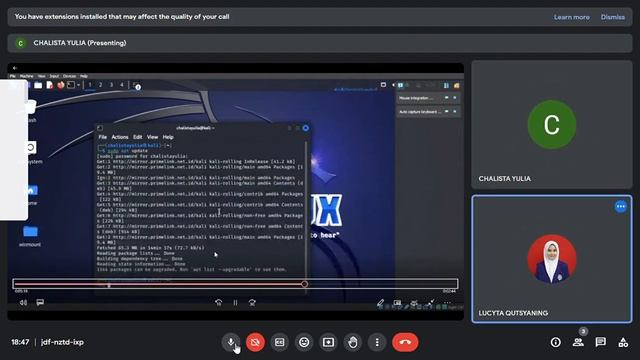
Task: Open the Edit menu in Kali terminal
Action: 138,137
